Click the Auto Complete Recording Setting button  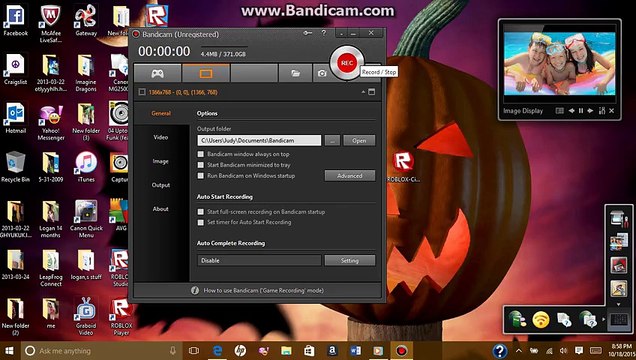tap(350, 260)
